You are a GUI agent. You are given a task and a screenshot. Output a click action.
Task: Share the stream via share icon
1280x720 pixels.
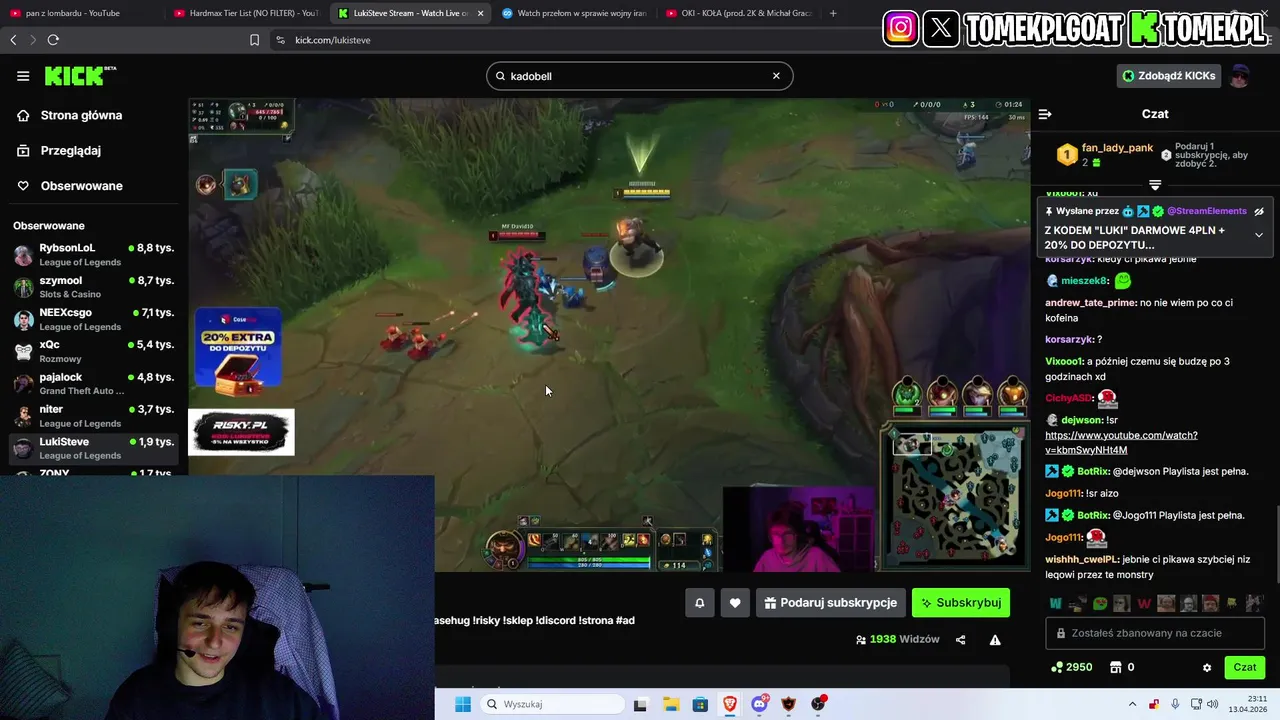[x=961, y=640]
